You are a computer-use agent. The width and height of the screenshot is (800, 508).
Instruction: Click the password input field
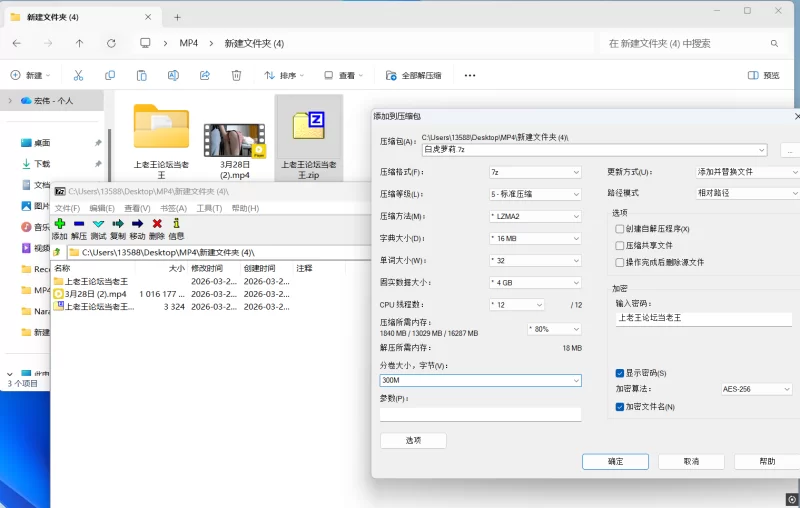703,318
